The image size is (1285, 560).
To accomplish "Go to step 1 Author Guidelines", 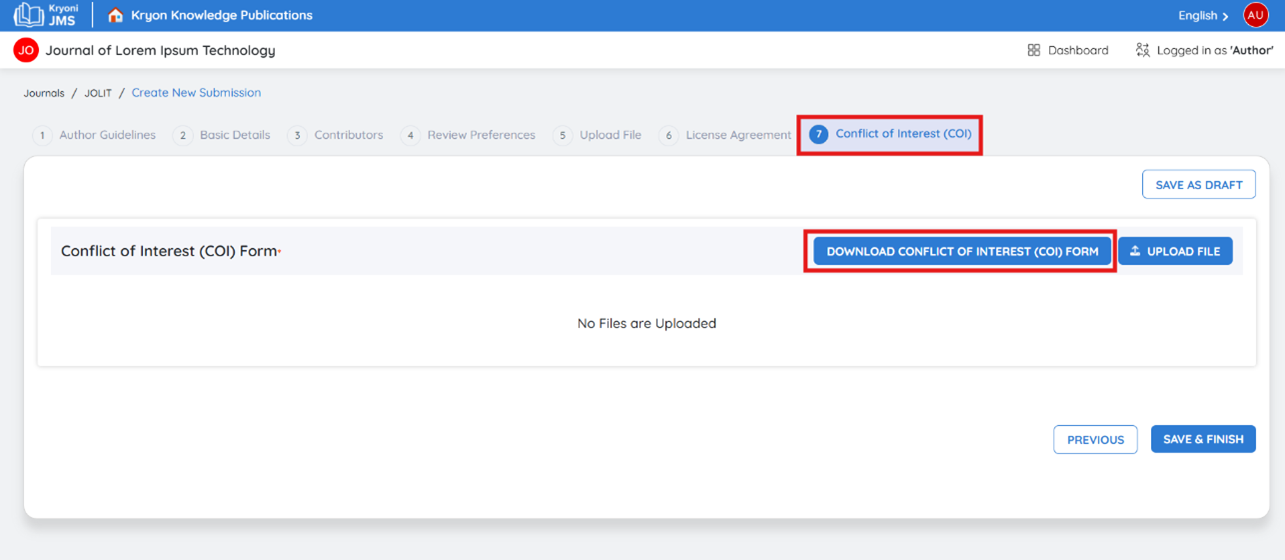I will click(95, 135).
